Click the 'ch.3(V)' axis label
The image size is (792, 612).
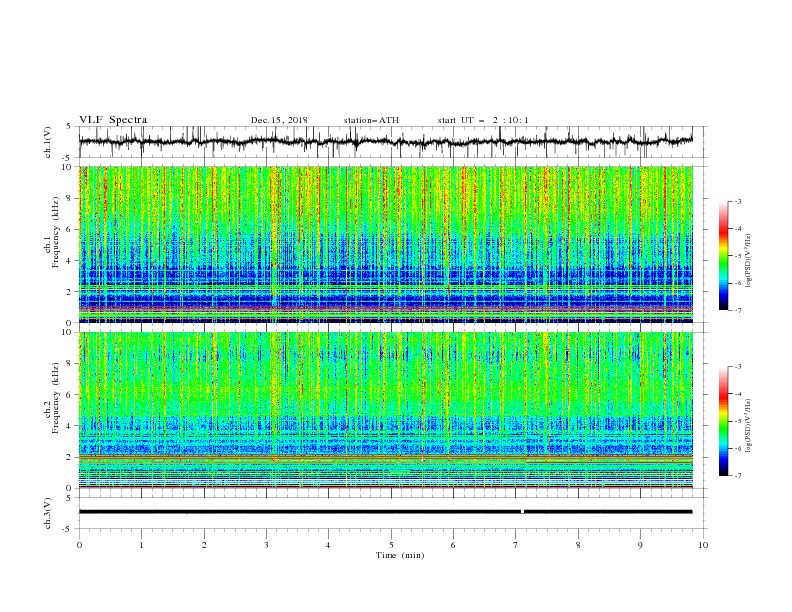point(48,513)
